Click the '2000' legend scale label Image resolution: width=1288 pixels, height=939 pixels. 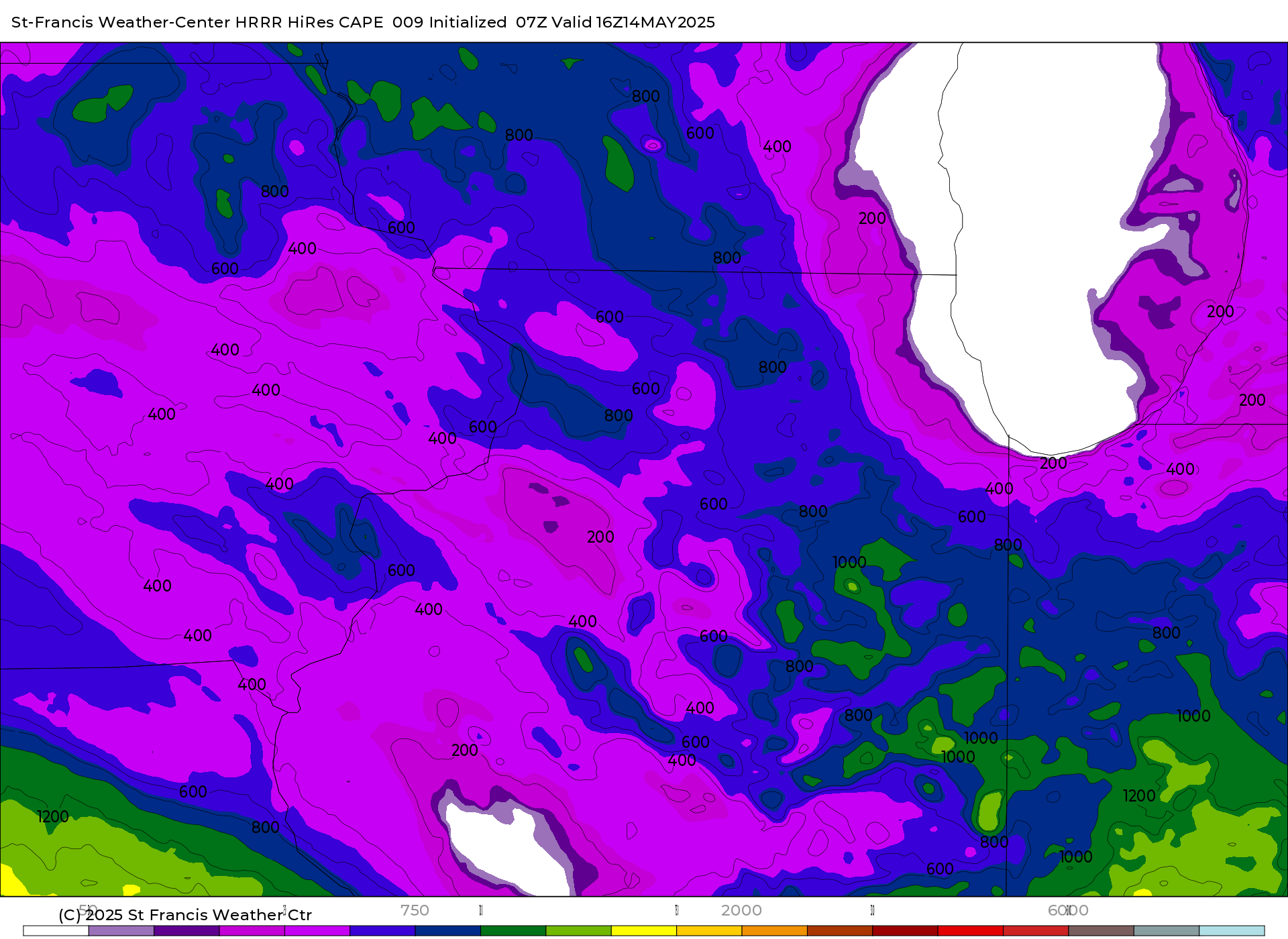[741, 910]
